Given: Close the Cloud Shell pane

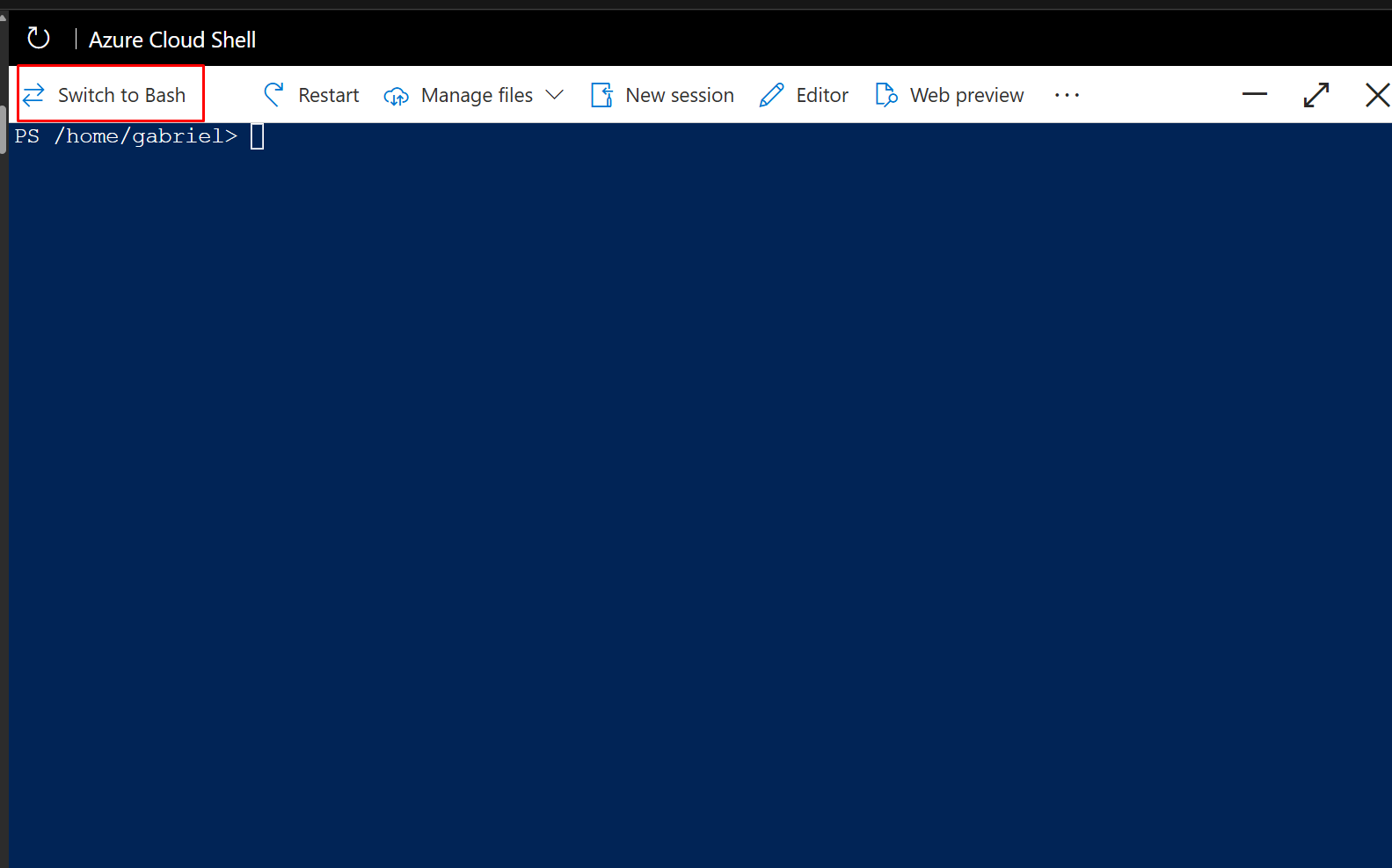Looking at the screenshot, I should (x=1378, y=95).
